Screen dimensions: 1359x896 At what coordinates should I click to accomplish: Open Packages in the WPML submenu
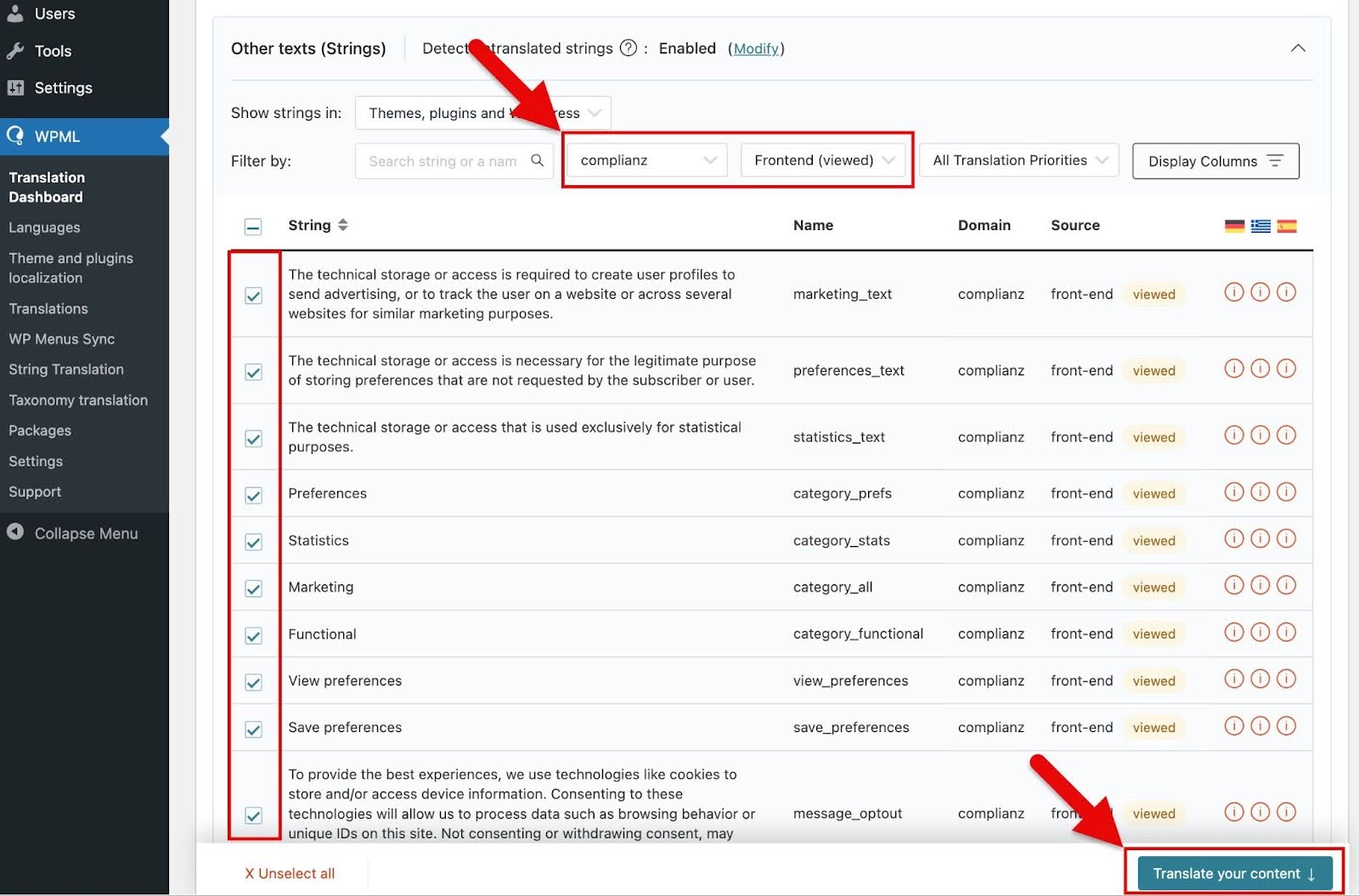tap(40, 431)
